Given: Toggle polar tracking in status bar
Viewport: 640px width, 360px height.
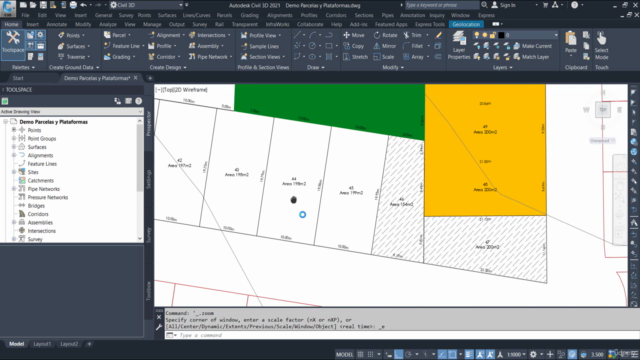Looking at the screenshot, I should (x=409, y=354).
